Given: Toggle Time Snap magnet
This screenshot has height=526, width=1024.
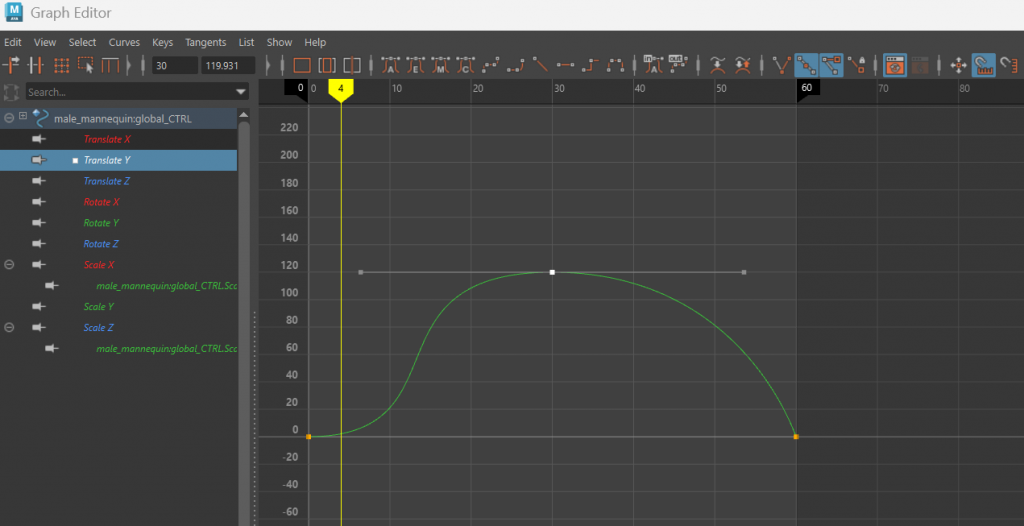Looking at the screenshot, I should click(983, 65).
